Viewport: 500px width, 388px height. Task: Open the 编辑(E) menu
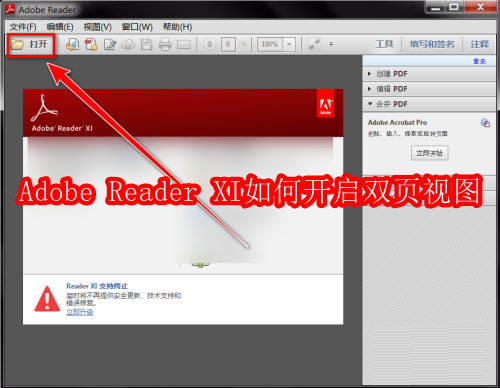pyautogui.click(x=60, y=27)
